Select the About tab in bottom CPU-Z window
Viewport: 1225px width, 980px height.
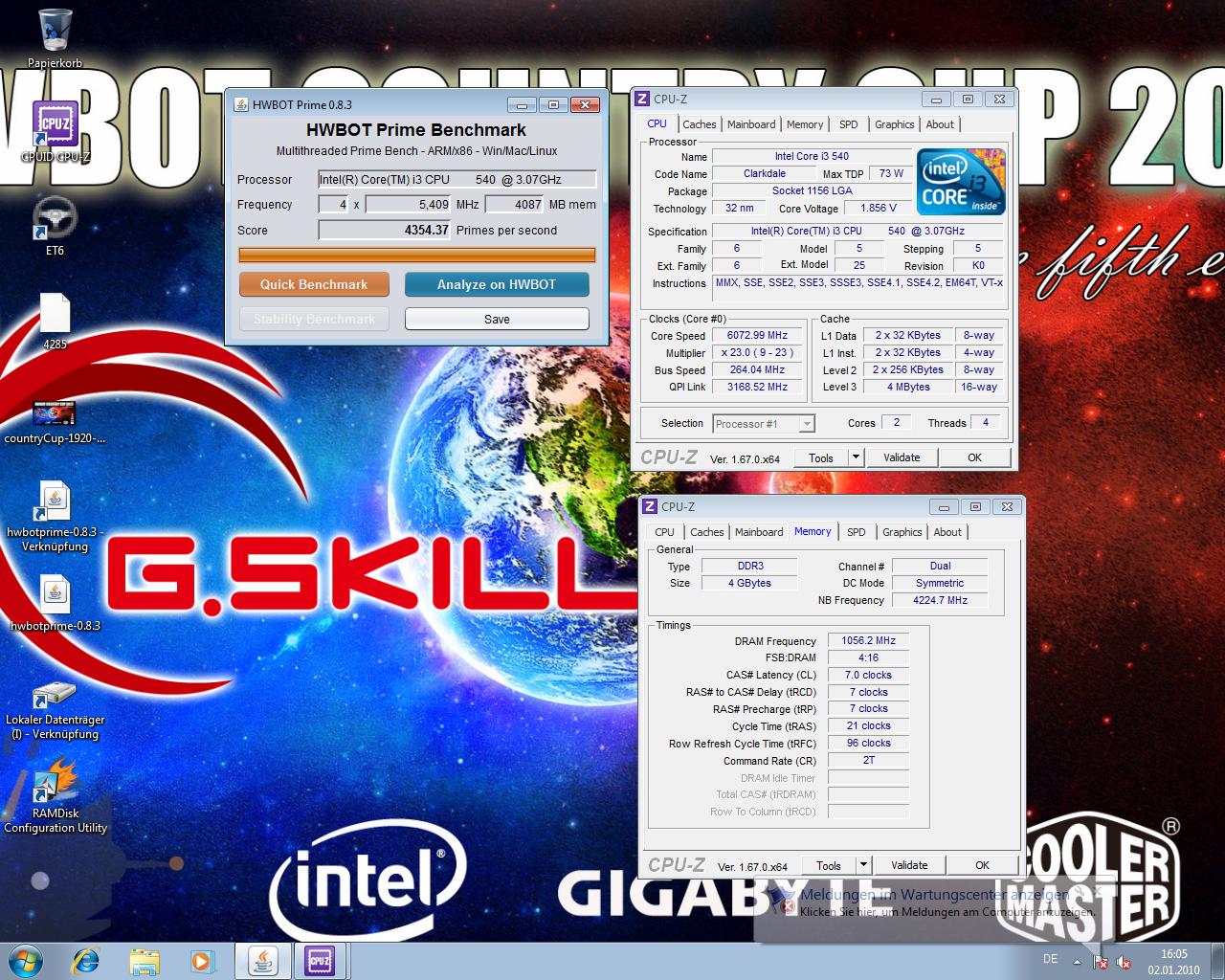click(947, 532)
